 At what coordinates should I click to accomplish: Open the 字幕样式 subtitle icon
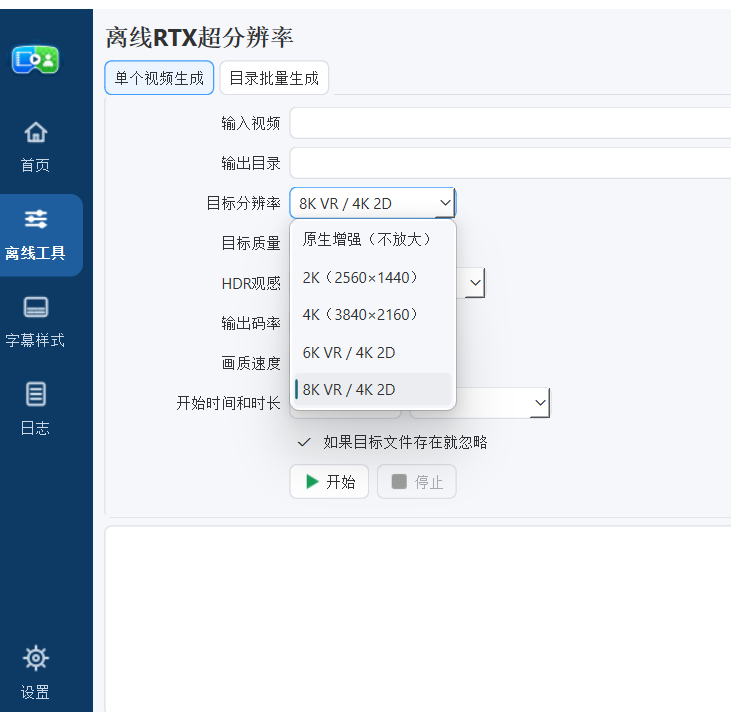click(35, 307)
